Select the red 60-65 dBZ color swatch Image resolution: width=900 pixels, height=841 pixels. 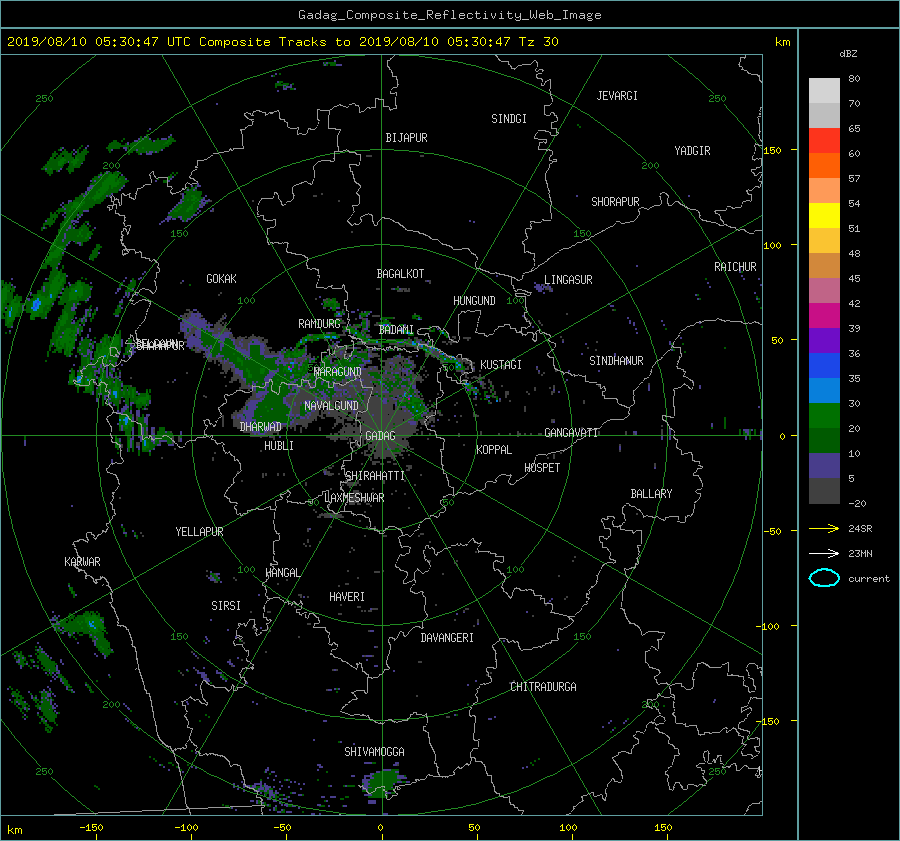point(824,140)
